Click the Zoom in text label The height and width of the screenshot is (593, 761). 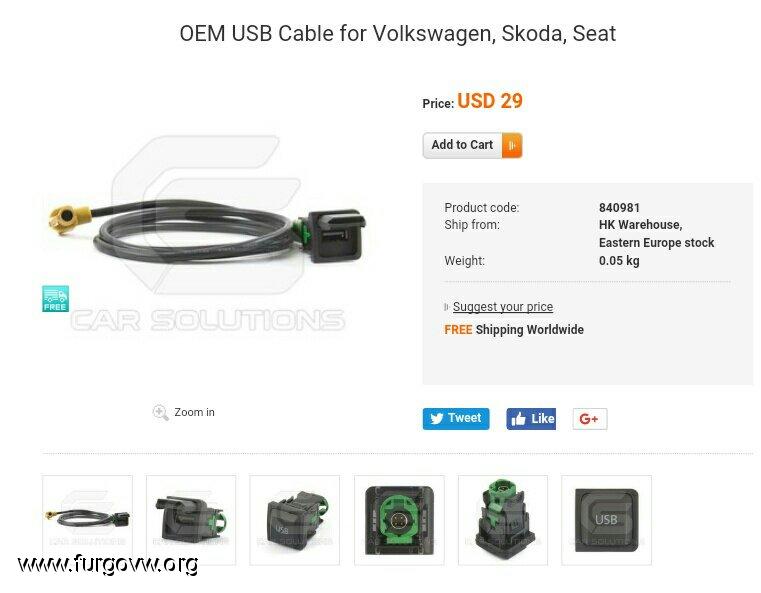click(194, 412)
